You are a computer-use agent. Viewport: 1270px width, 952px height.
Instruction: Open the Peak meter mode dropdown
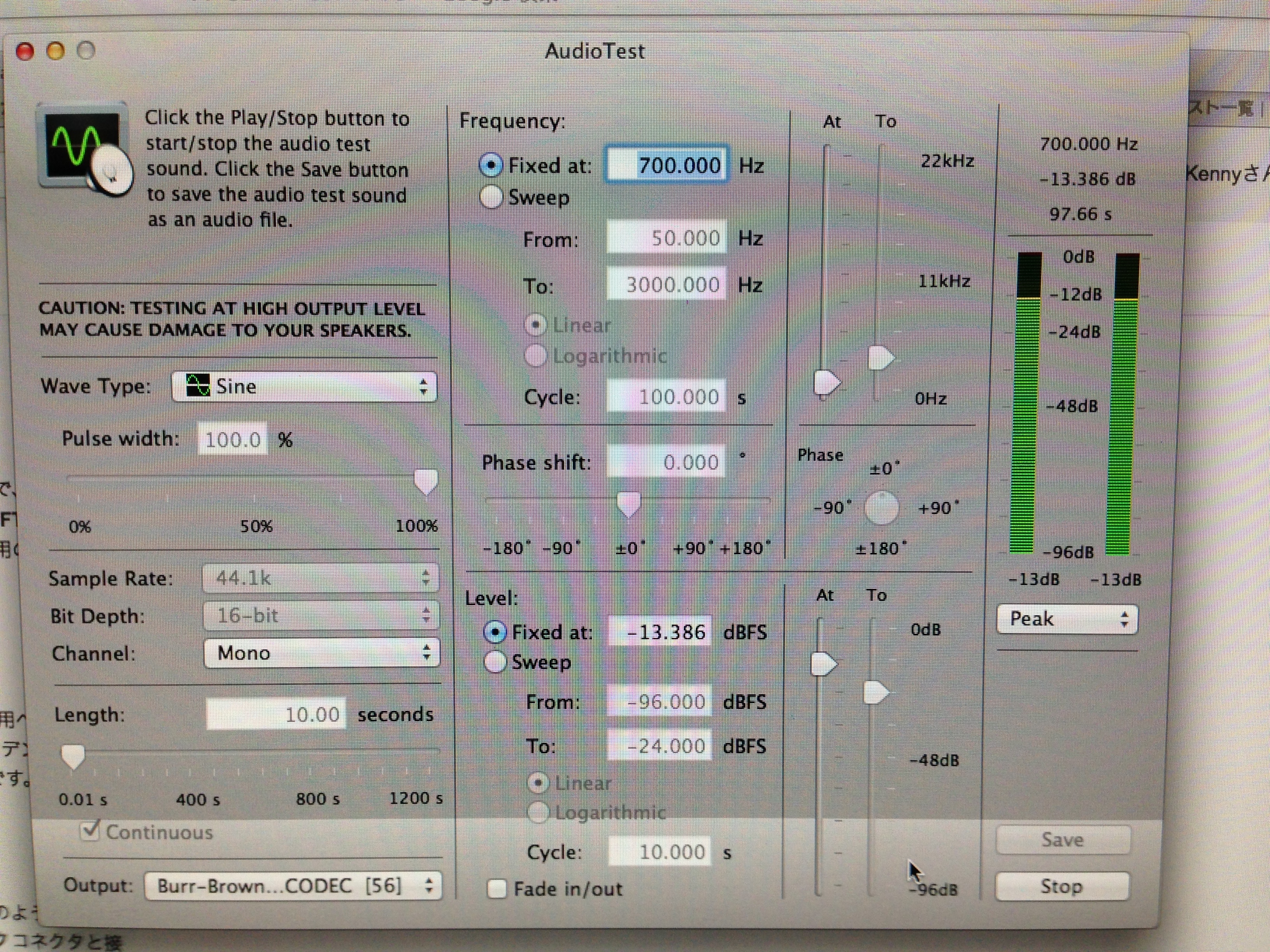[1067, 619]
